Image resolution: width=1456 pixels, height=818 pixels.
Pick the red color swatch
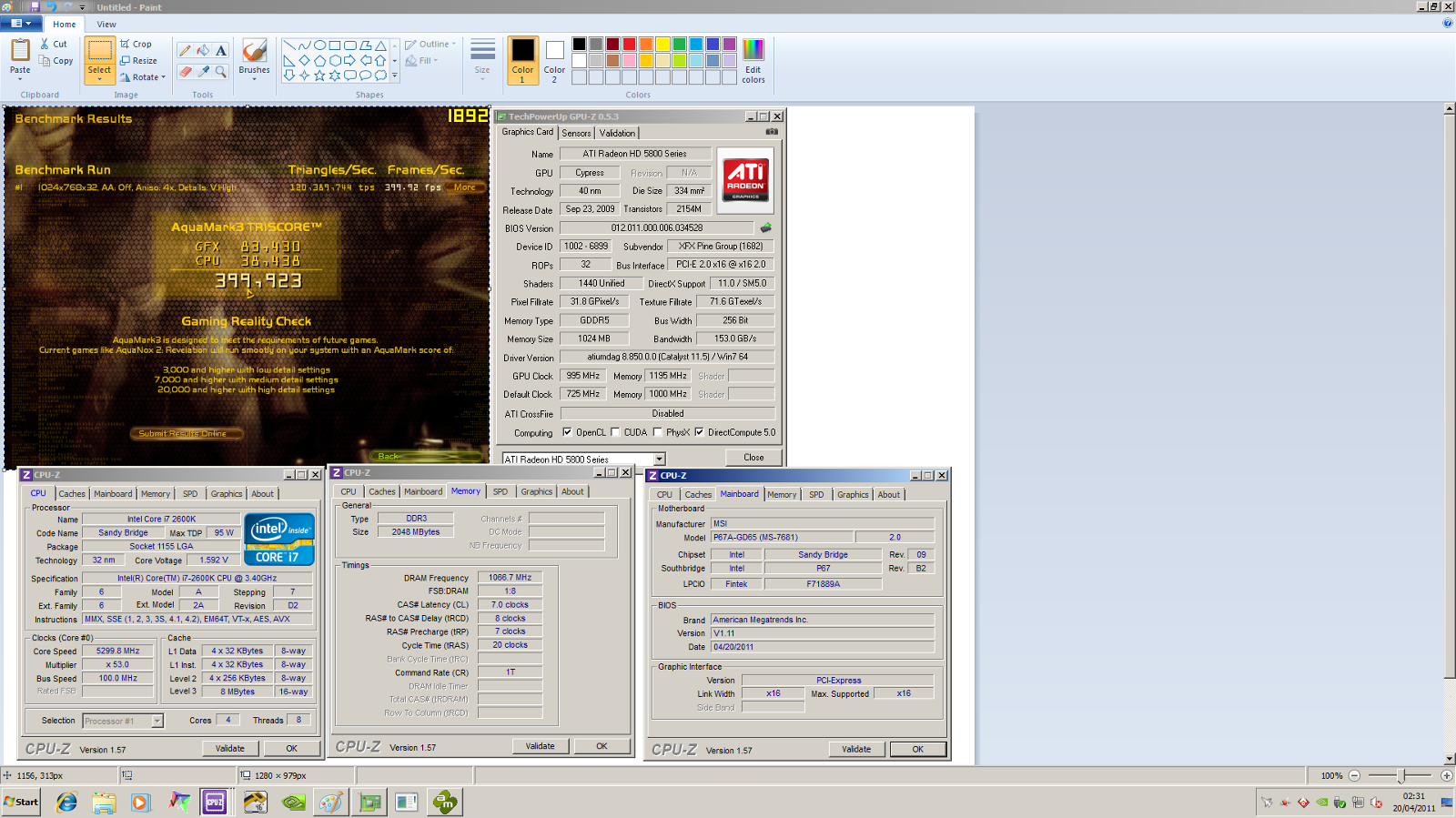click(x=629, y=44)
